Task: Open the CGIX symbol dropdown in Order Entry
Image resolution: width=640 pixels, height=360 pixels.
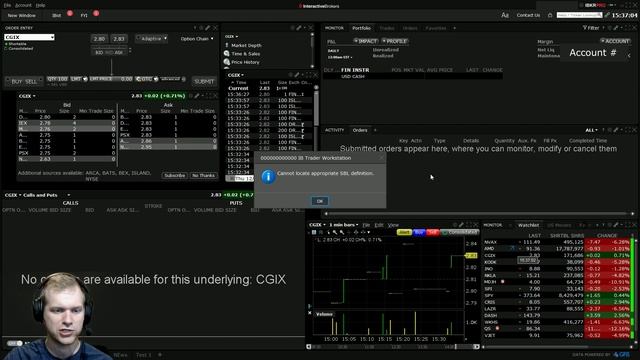Action: pyautogui.click(x=29, y=37)
